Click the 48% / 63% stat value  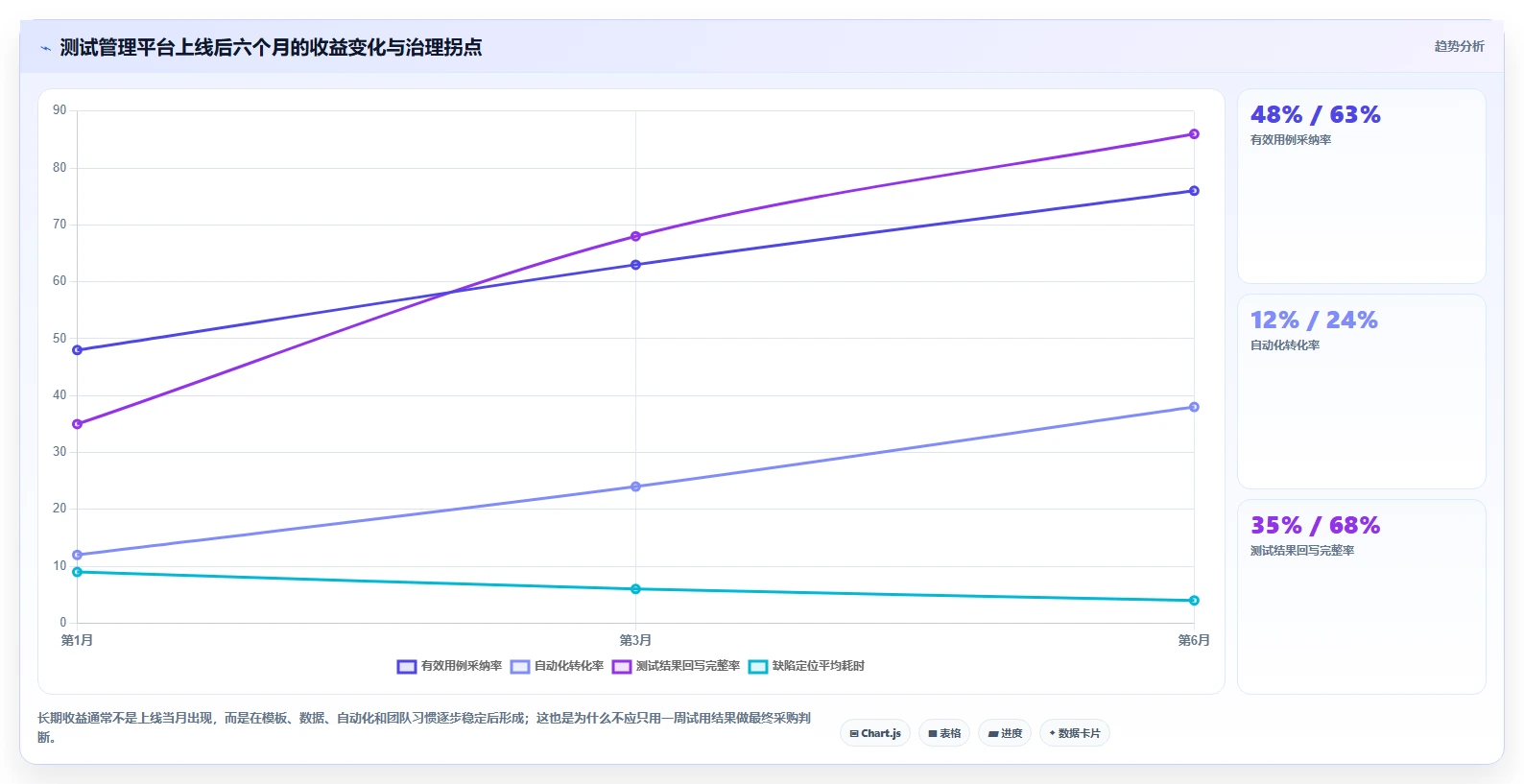click(x=1315, y=115)
